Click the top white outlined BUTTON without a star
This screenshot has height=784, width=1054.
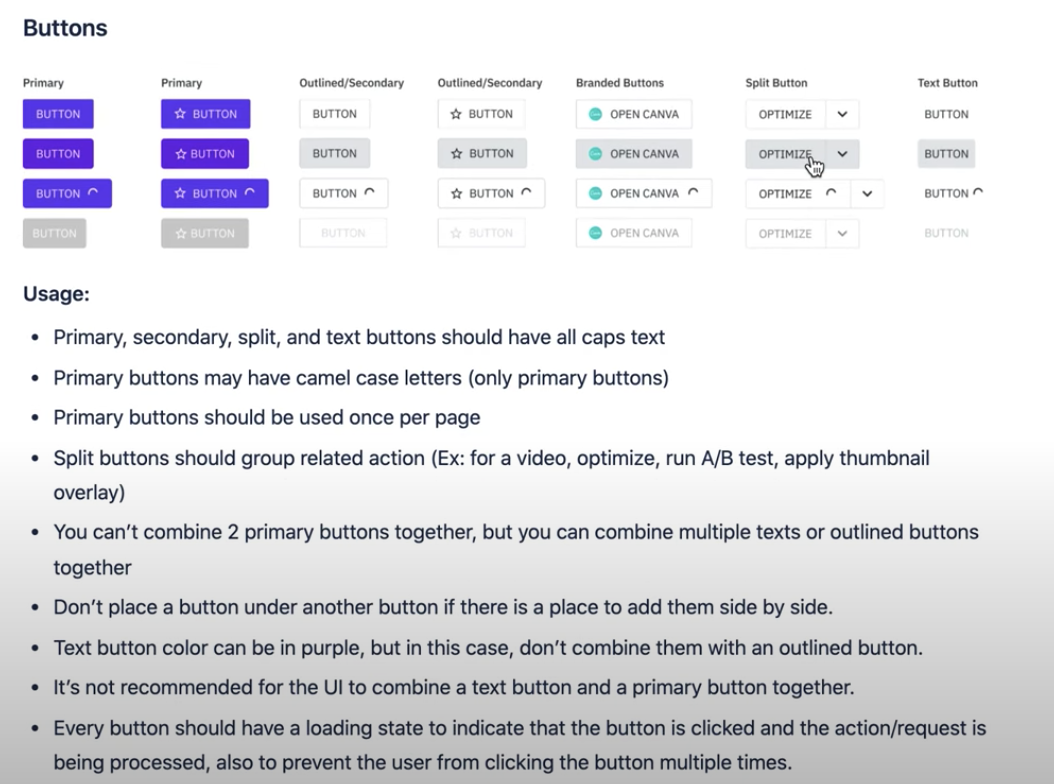pos(334,114)
